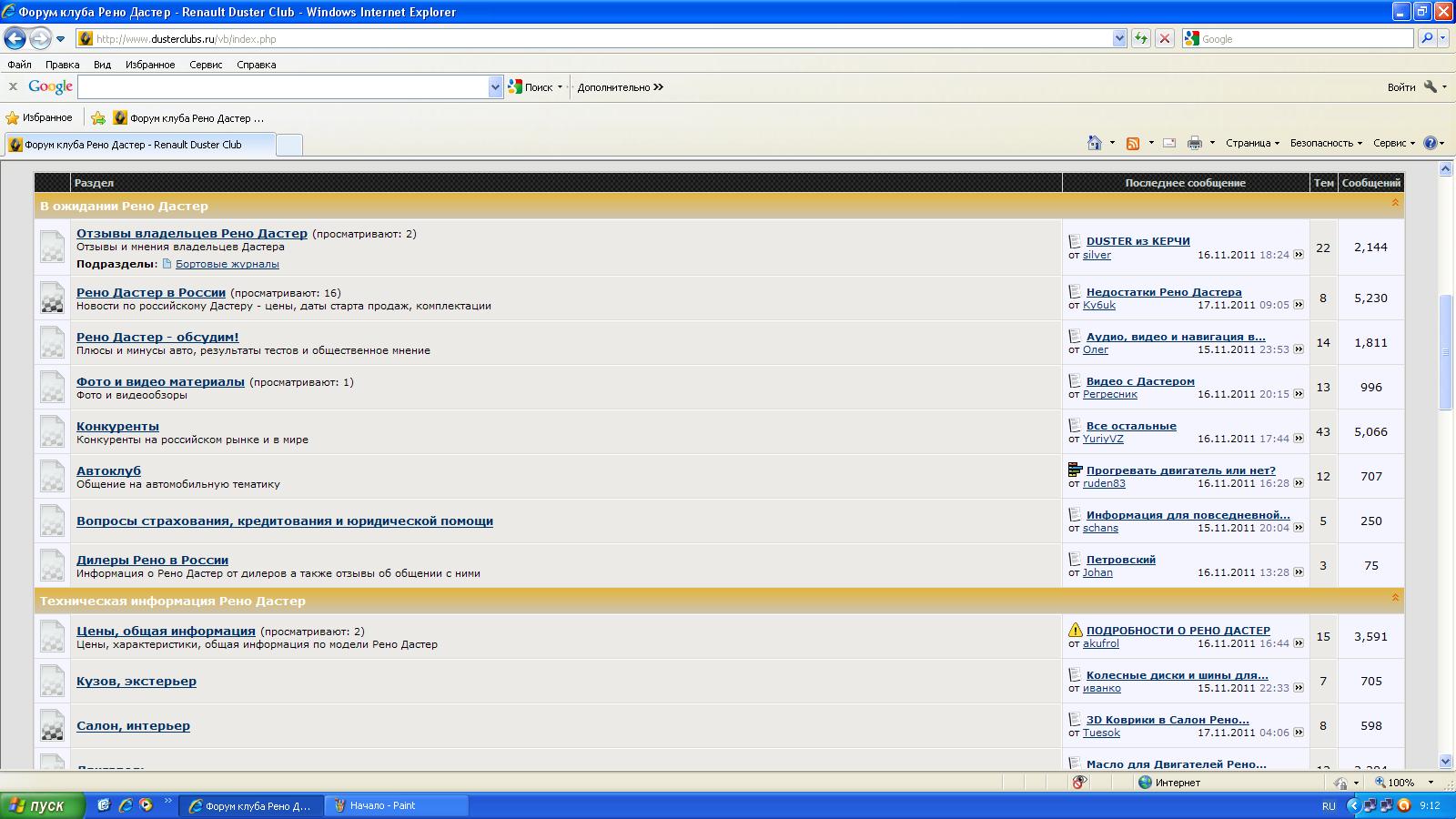Screen dimensions: 1456x819
Task: Click the Салон, интерьер forum link
Action: [x=134, y=725]
